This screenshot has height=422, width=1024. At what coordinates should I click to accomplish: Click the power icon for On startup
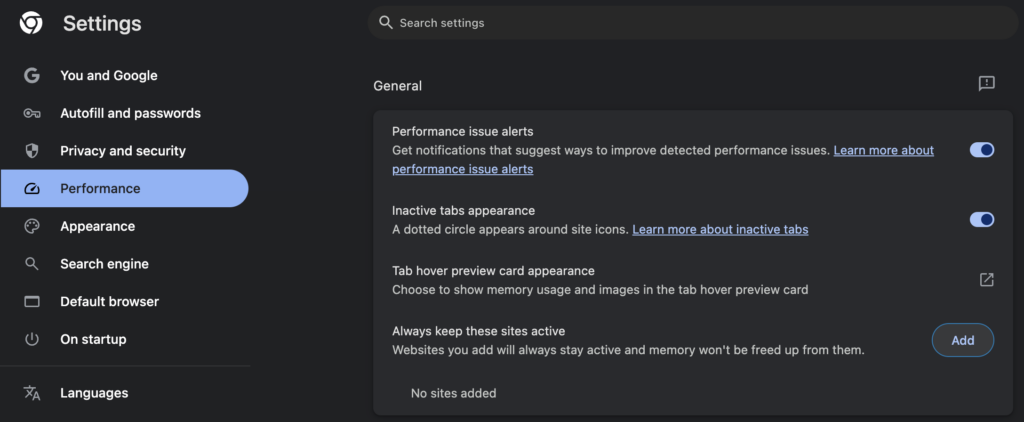(x=32, y=340)
